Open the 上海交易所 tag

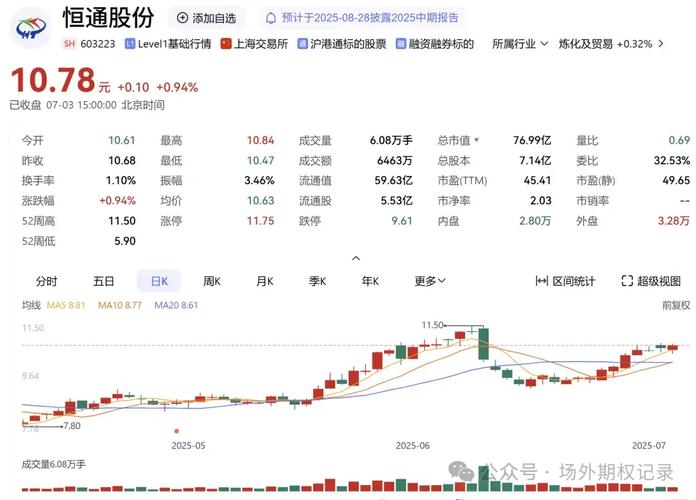pos(254,44)
